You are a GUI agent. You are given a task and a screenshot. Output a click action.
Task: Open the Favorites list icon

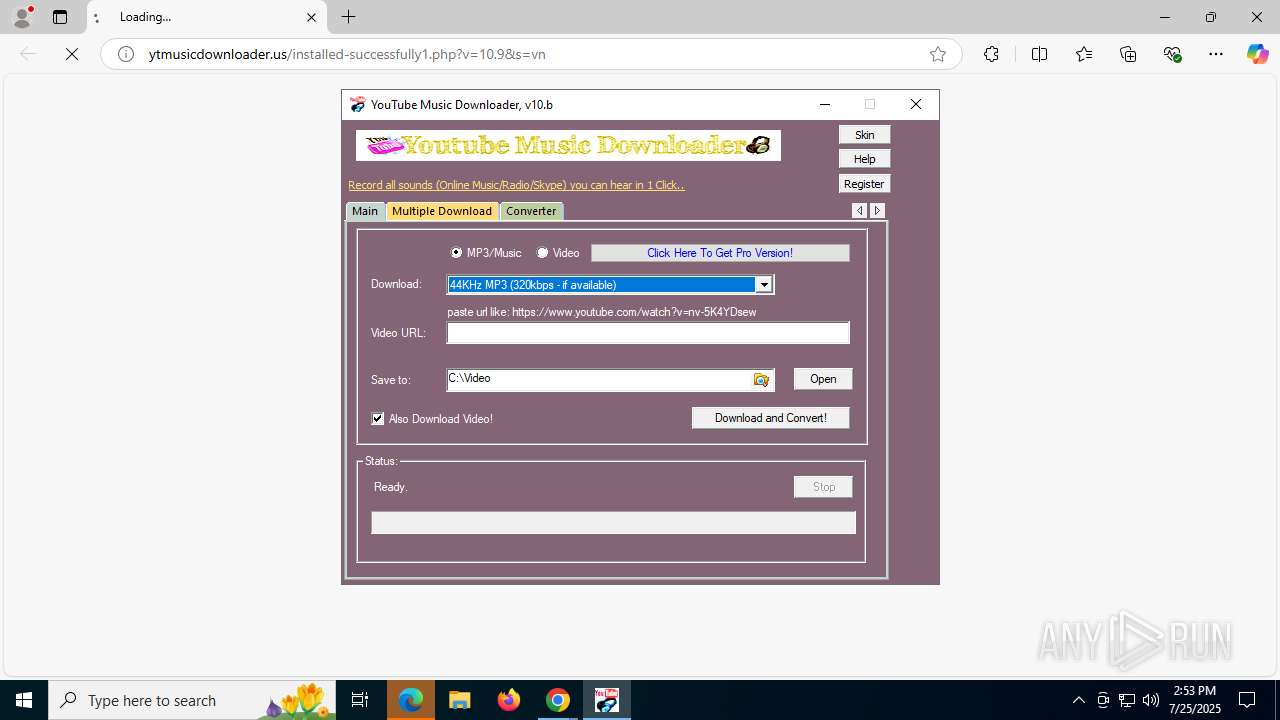click(x=1084, y=54)
